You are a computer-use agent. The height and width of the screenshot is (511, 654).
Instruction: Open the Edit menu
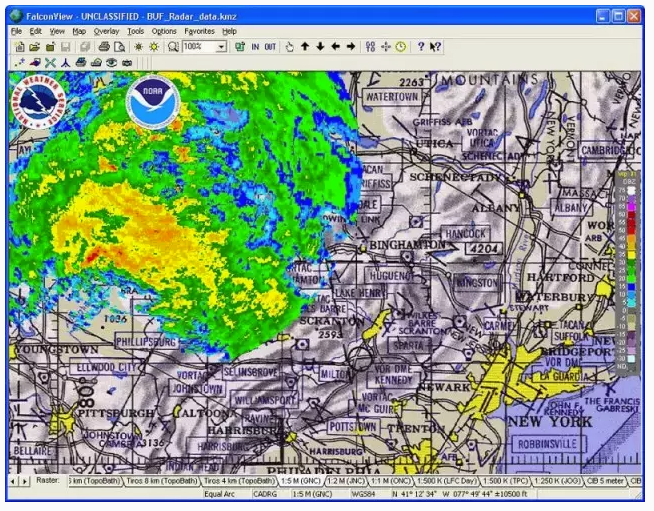click(35, 31)
